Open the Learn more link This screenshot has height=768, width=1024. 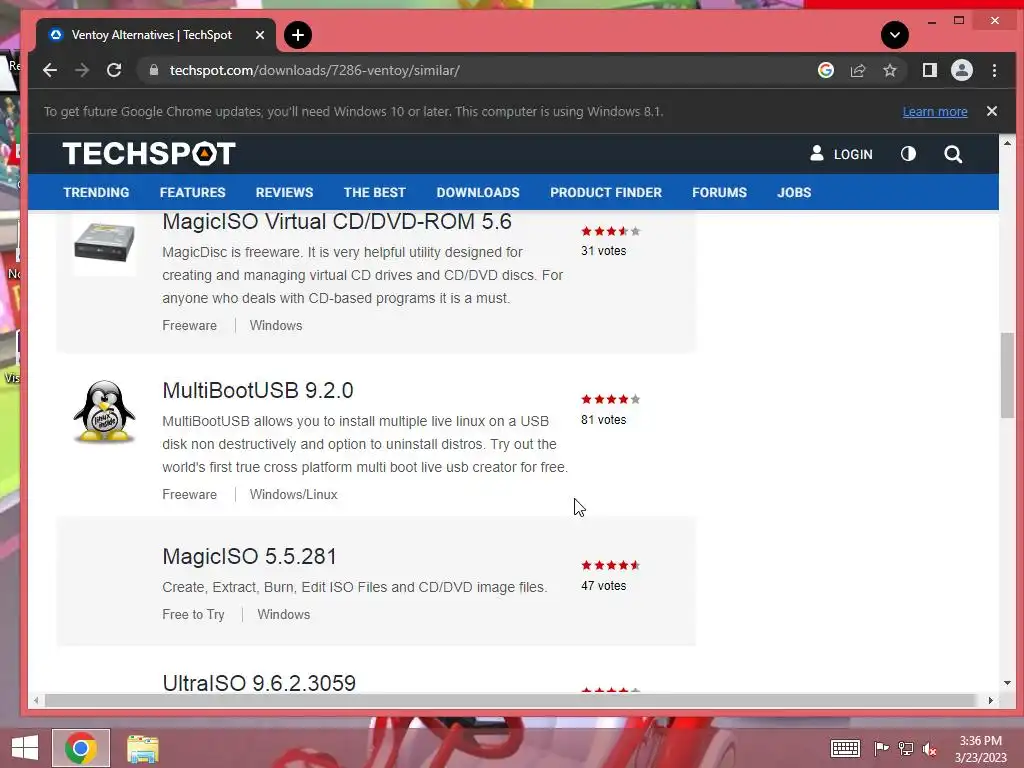pyautogui.click(x=935, y=112)
